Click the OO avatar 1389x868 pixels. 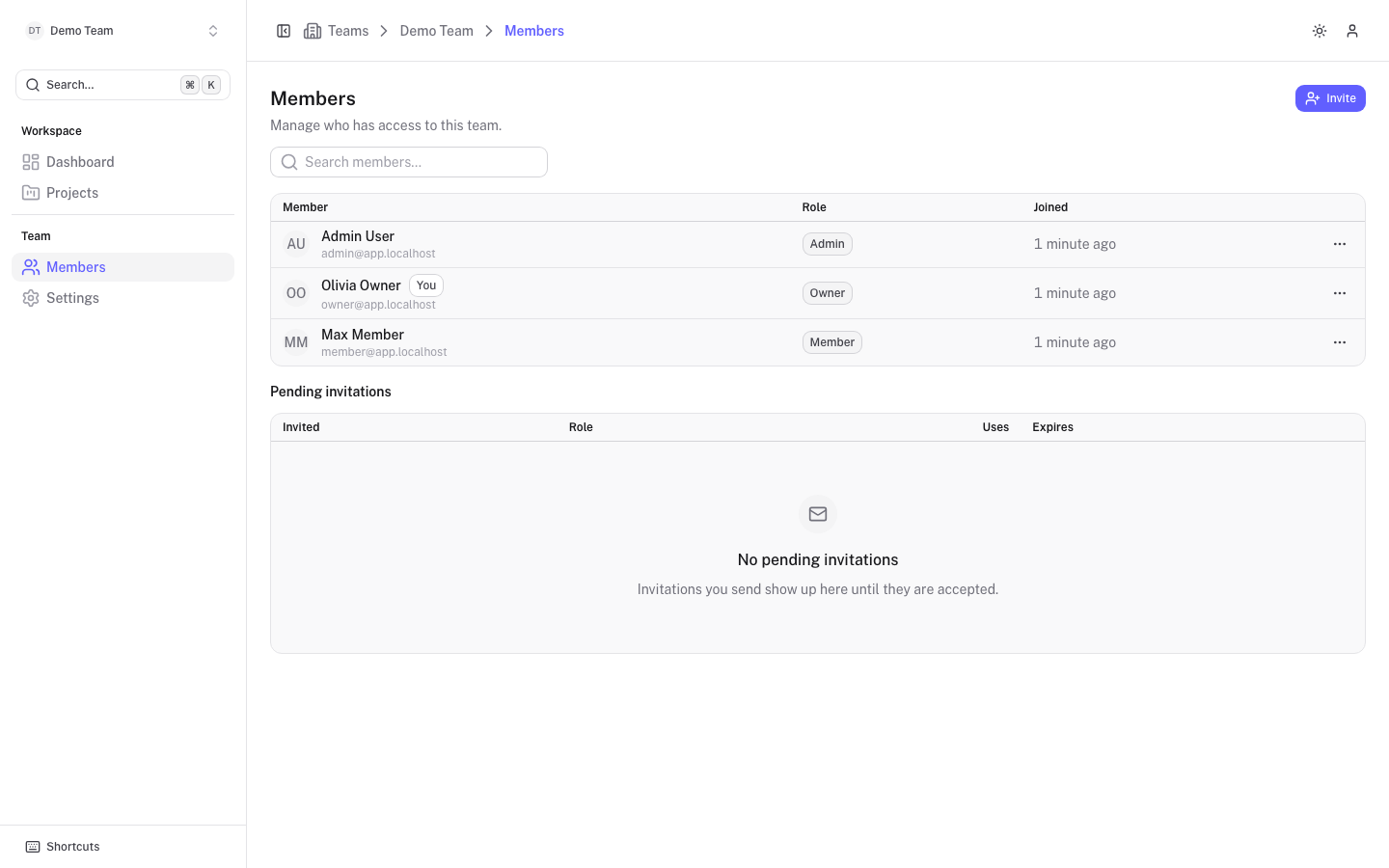point(296,293)
